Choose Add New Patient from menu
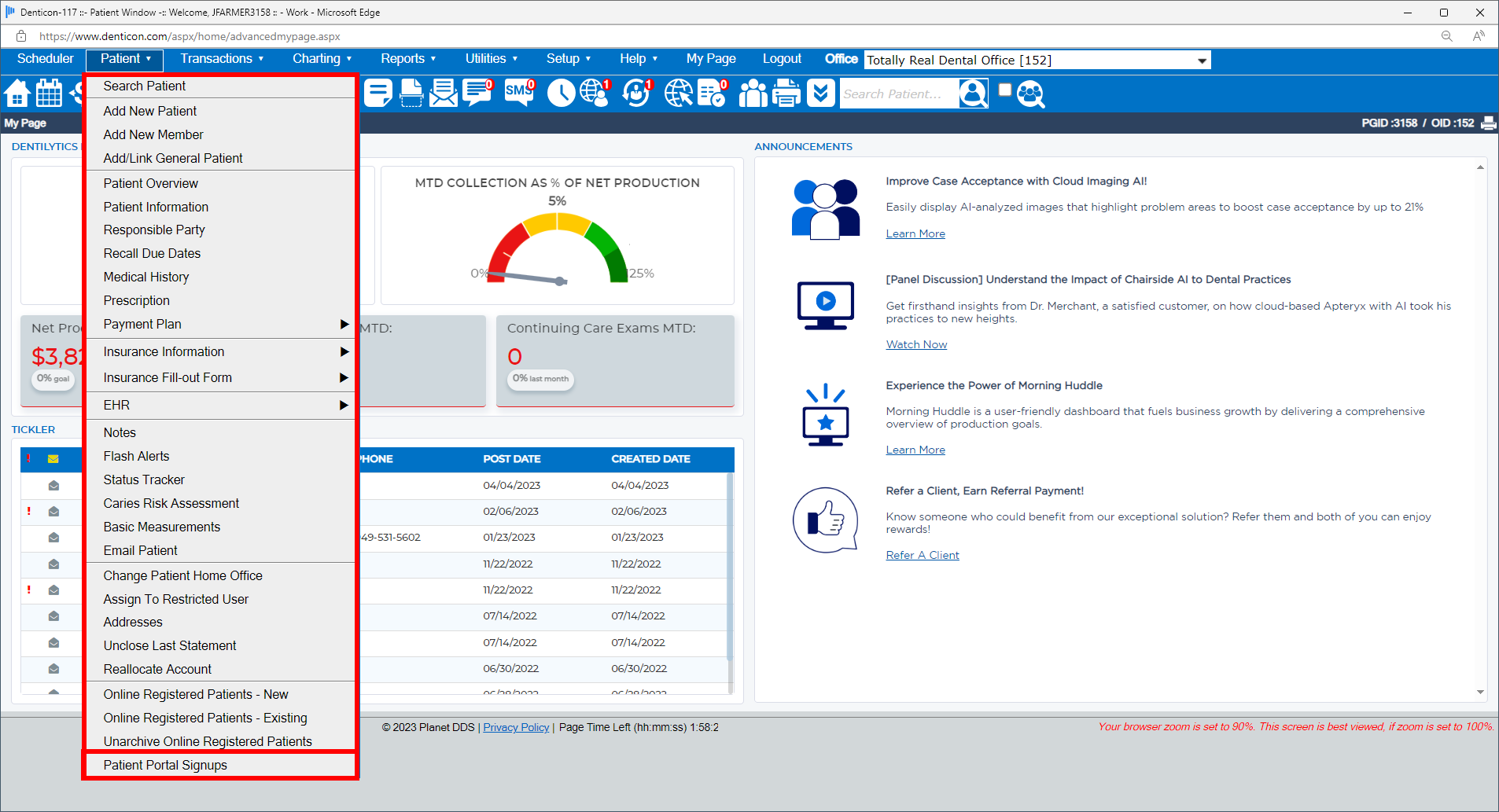The width and height of the screenshot is (1499, 812). click(150, 111)
